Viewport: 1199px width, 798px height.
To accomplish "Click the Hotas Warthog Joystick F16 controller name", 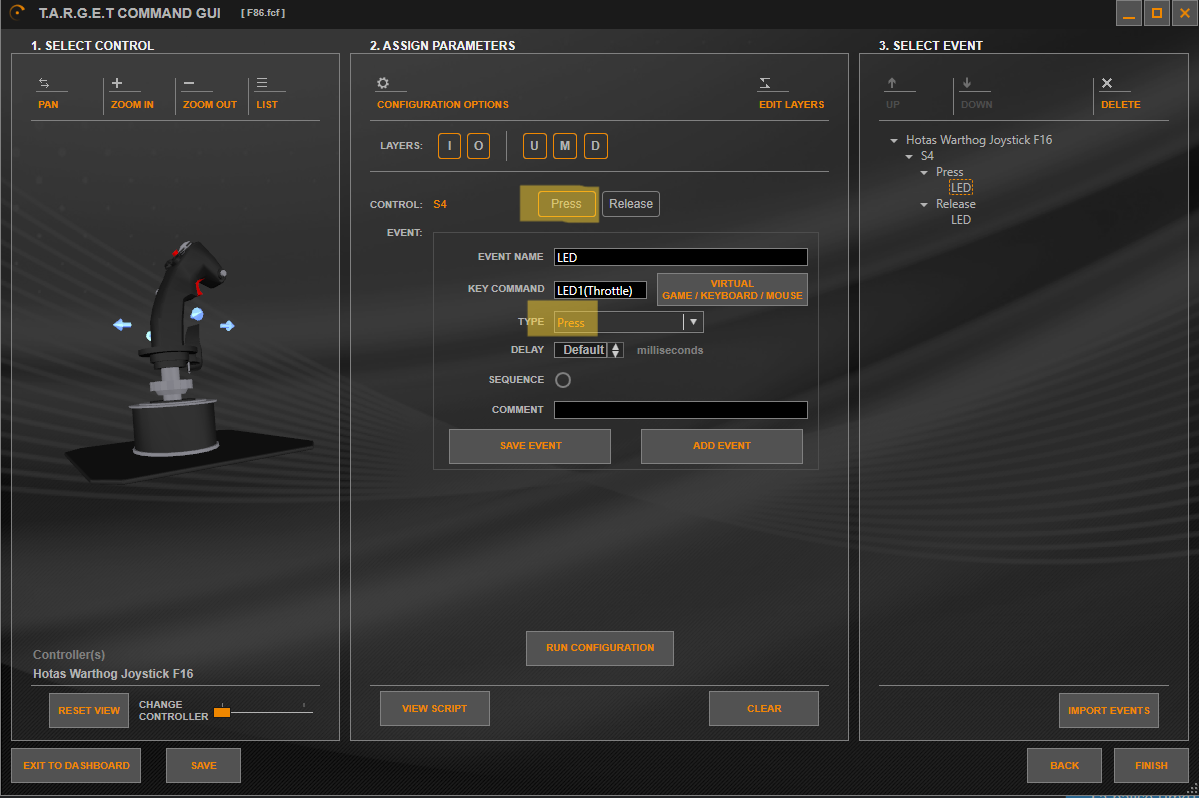I will tap(113, 673).
